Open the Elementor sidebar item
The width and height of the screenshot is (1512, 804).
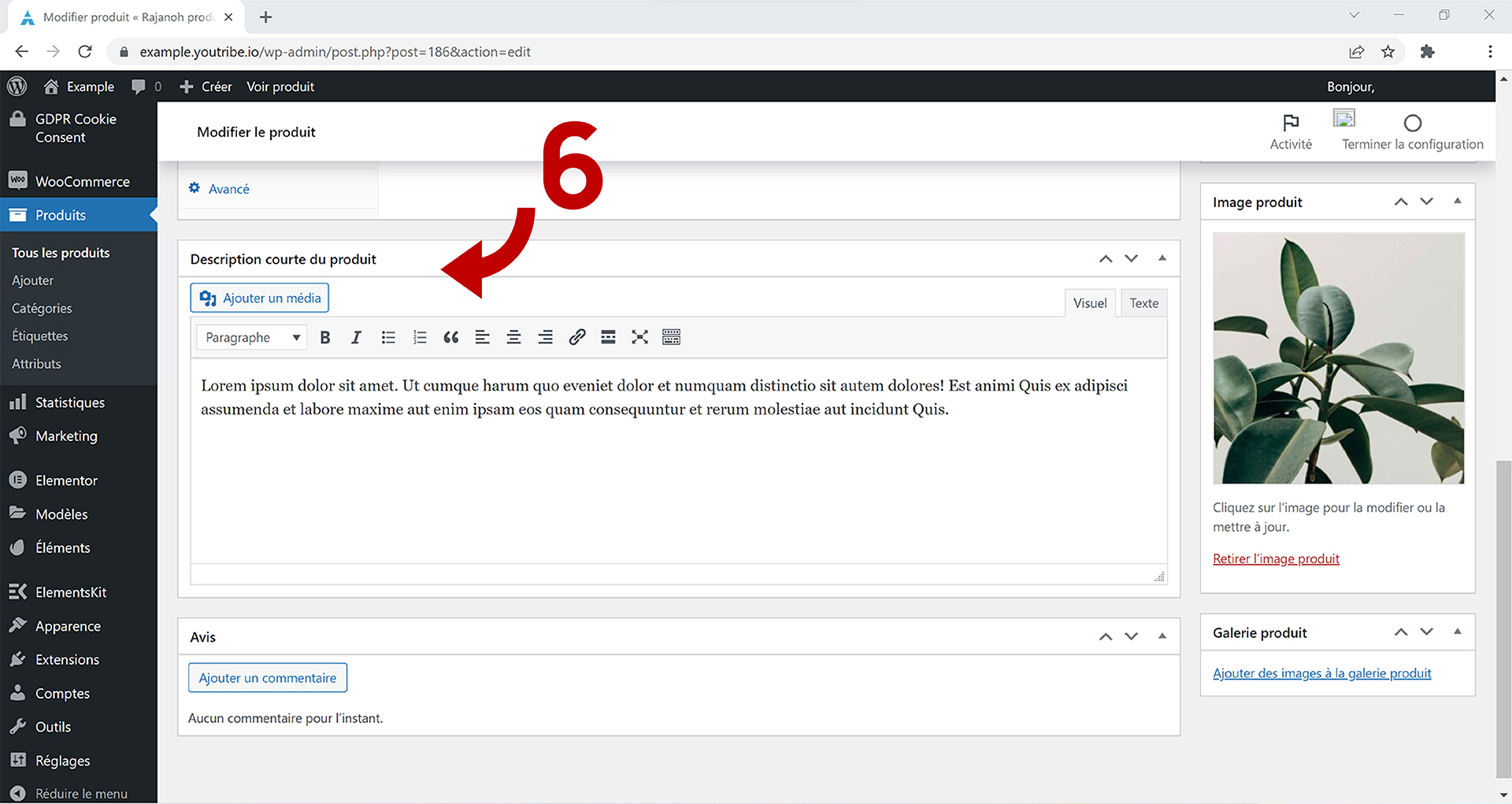(66, 480)
